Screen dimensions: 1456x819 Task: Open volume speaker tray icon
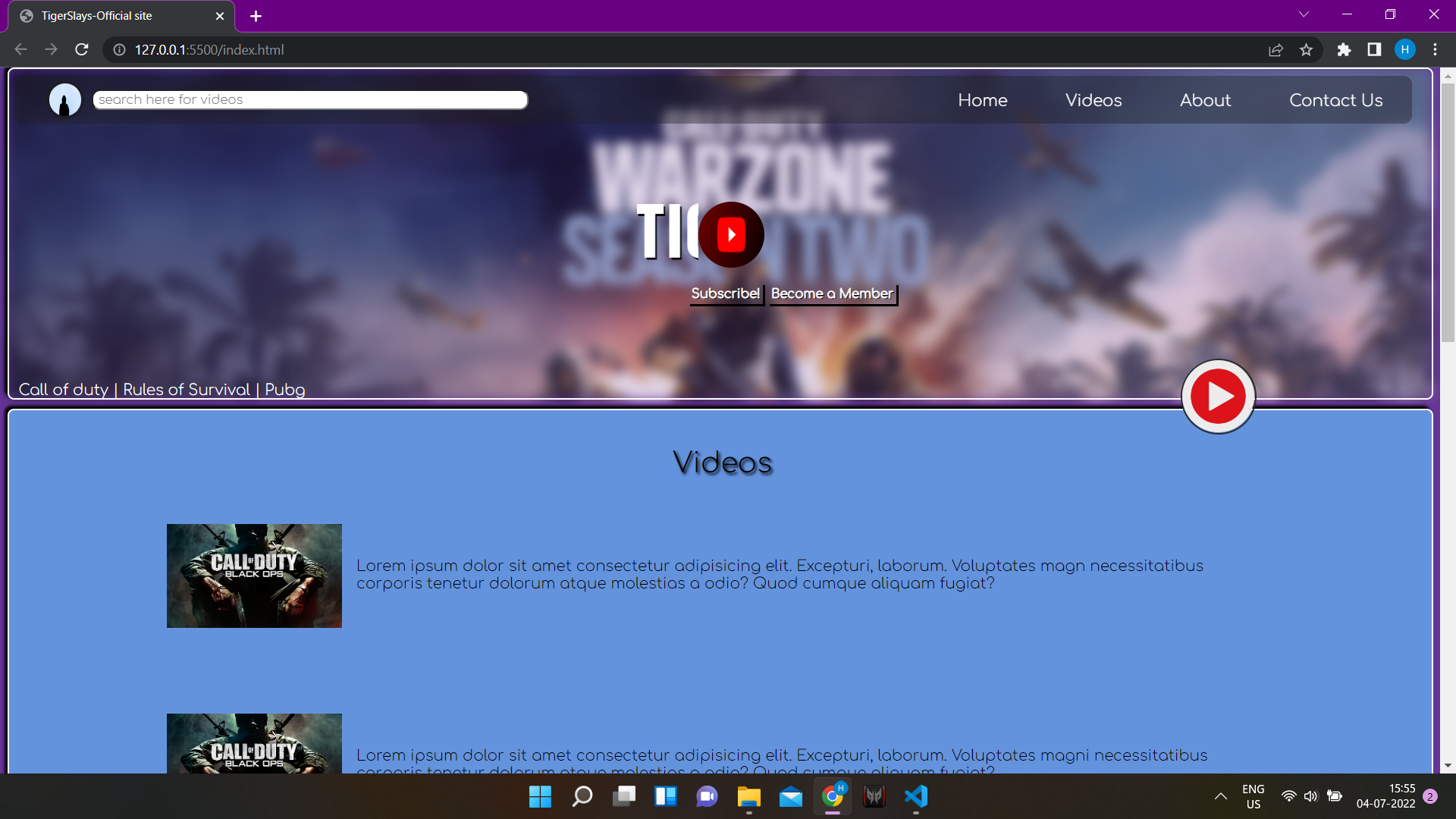point(1311,796)
